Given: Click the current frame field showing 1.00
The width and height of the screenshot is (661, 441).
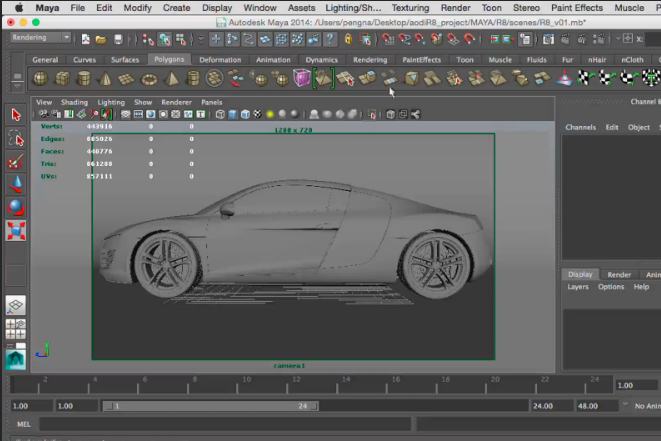Looking at the screenshot, I should 636,385.
